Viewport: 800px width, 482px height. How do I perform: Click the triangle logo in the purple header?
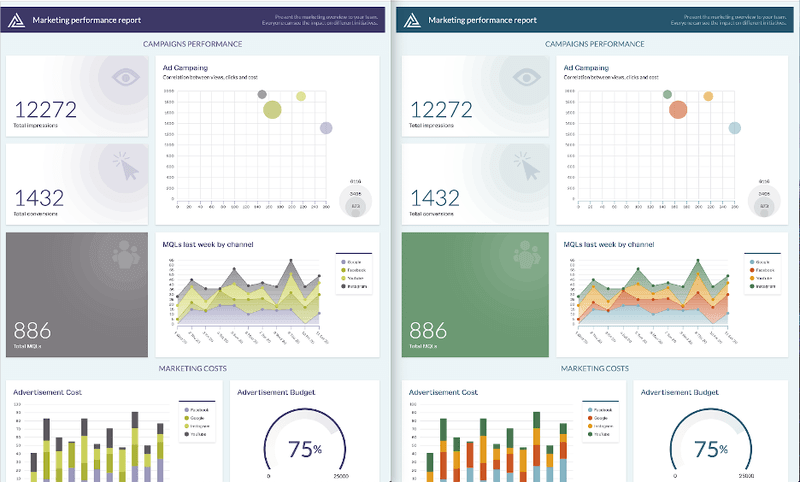16,20
